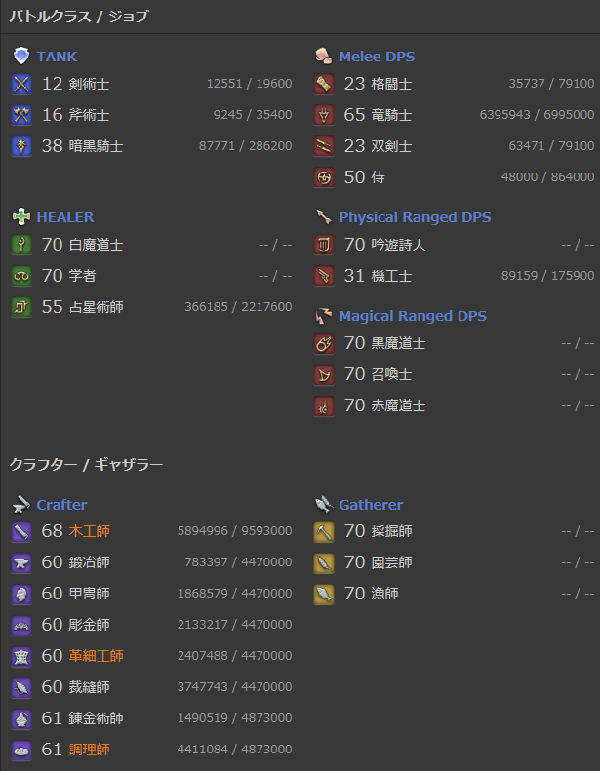600x771 pixels.
Task: Click the 裁縫師 needle icon
Action: (21, 687)
